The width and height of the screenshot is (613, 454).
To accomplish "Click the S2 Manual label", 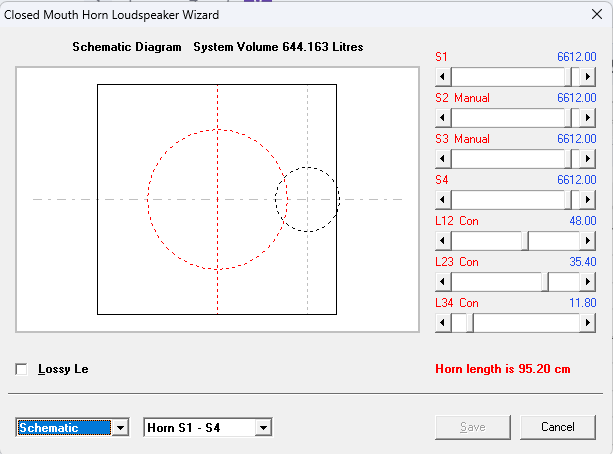I will [462, 98].
